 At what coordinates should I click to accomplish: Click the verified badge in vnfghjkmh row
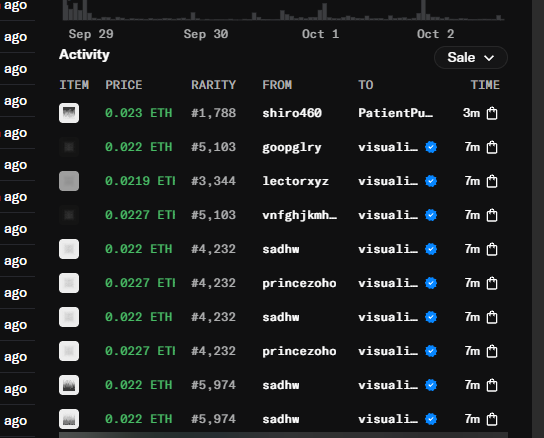(x=431, y=215)
